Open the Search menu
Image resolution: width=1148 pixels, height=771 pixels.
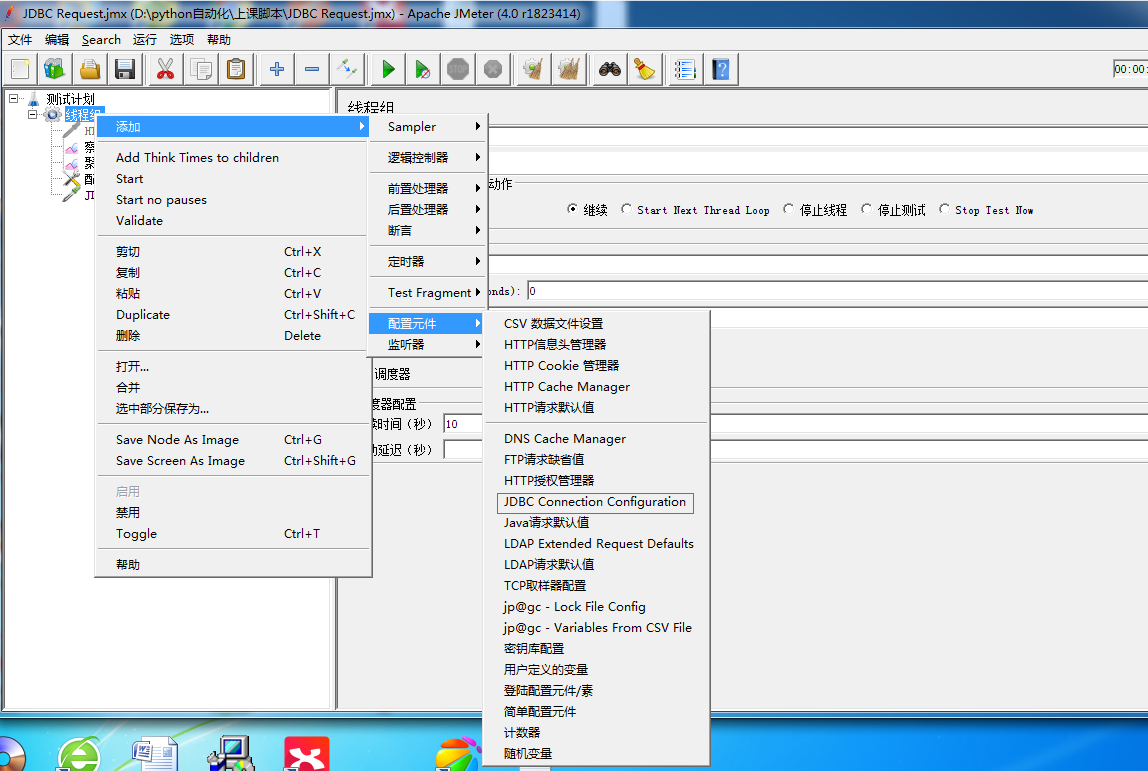[x=101, y=40]
